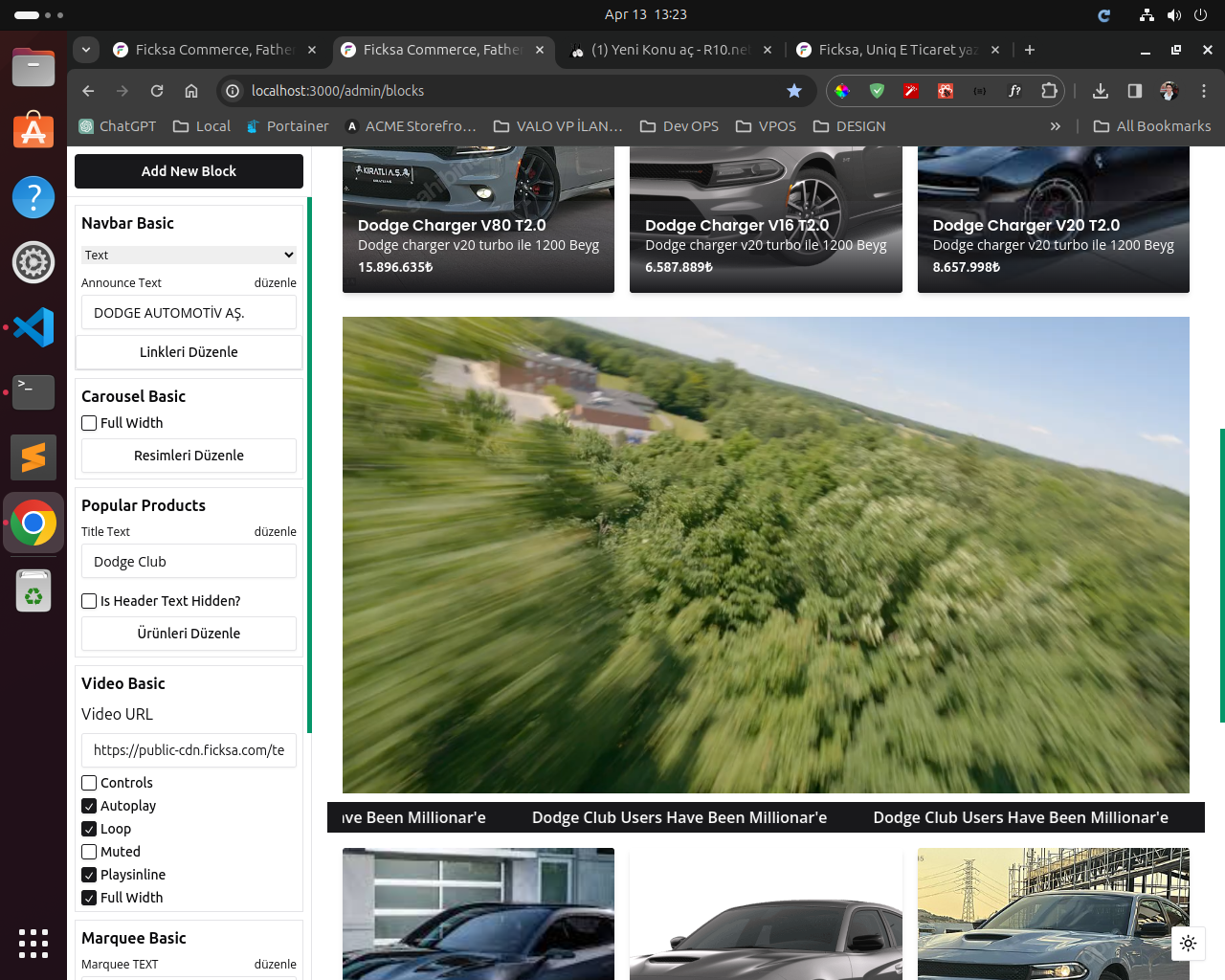The height and width of the screenshot is (980, 1225).
Task: Open the Files app in the dock
Action: coord(33,67)
